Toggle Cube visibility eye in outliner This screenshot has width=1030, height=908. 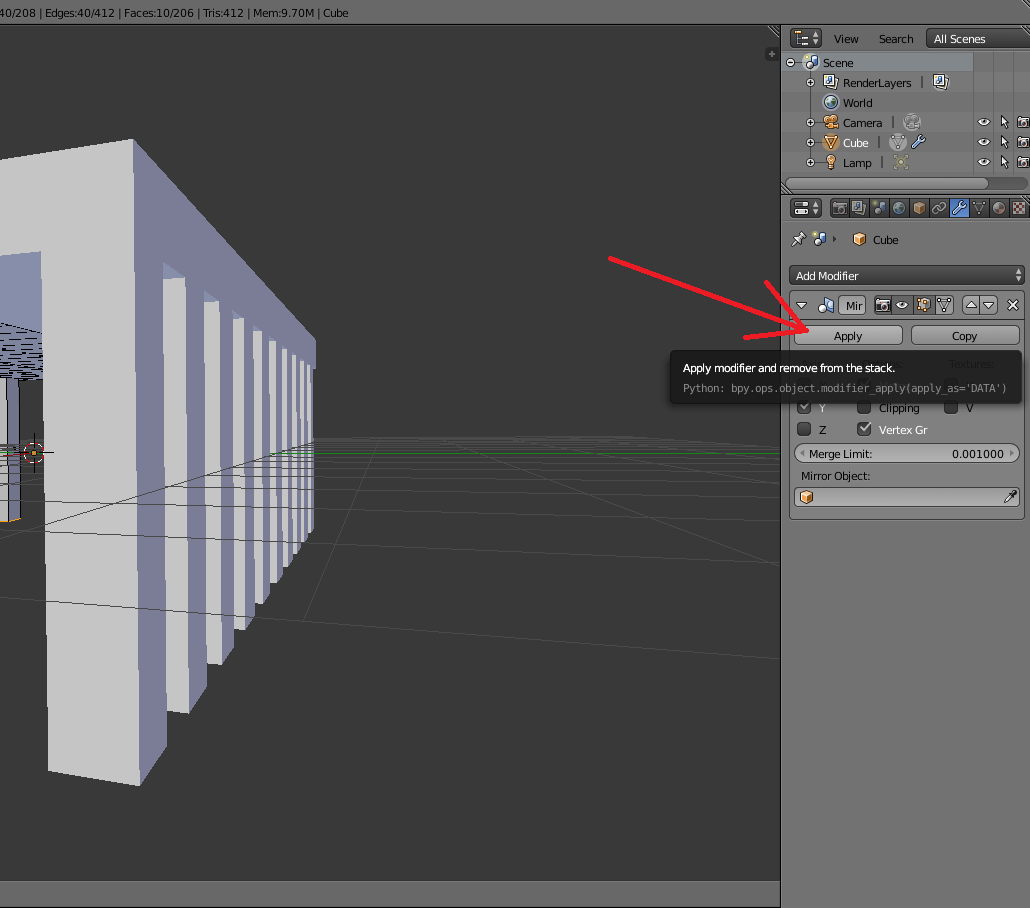coord(983,142)
